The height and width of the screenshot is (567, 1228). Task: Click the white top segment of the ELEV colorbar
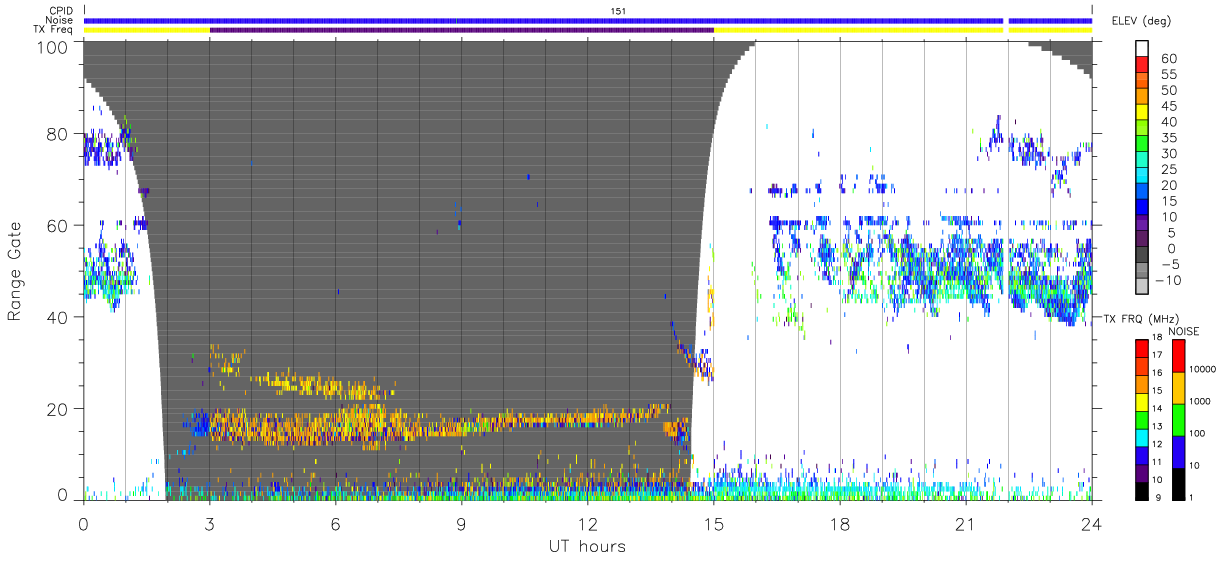pyautogui.click(x=1142, y=50)
